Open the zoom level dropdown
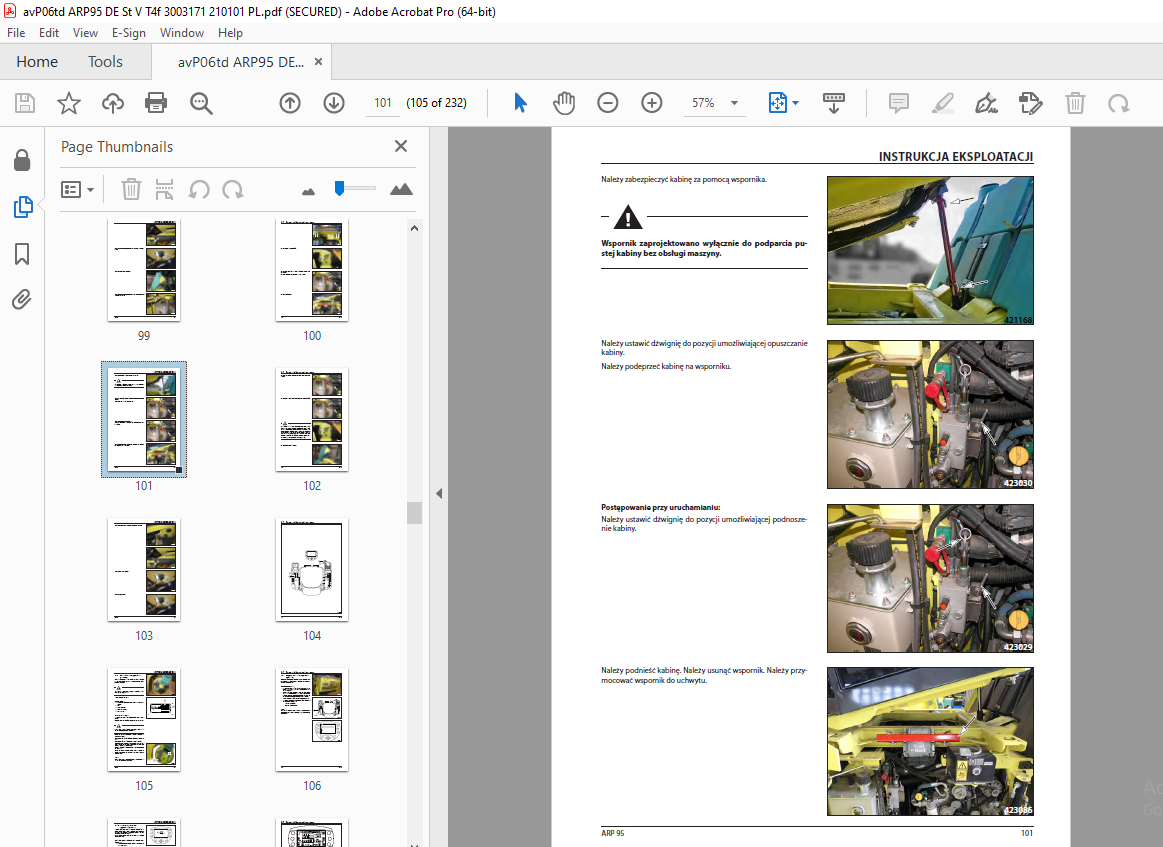This screenshot has height=847, width=1163. [734, 103]
